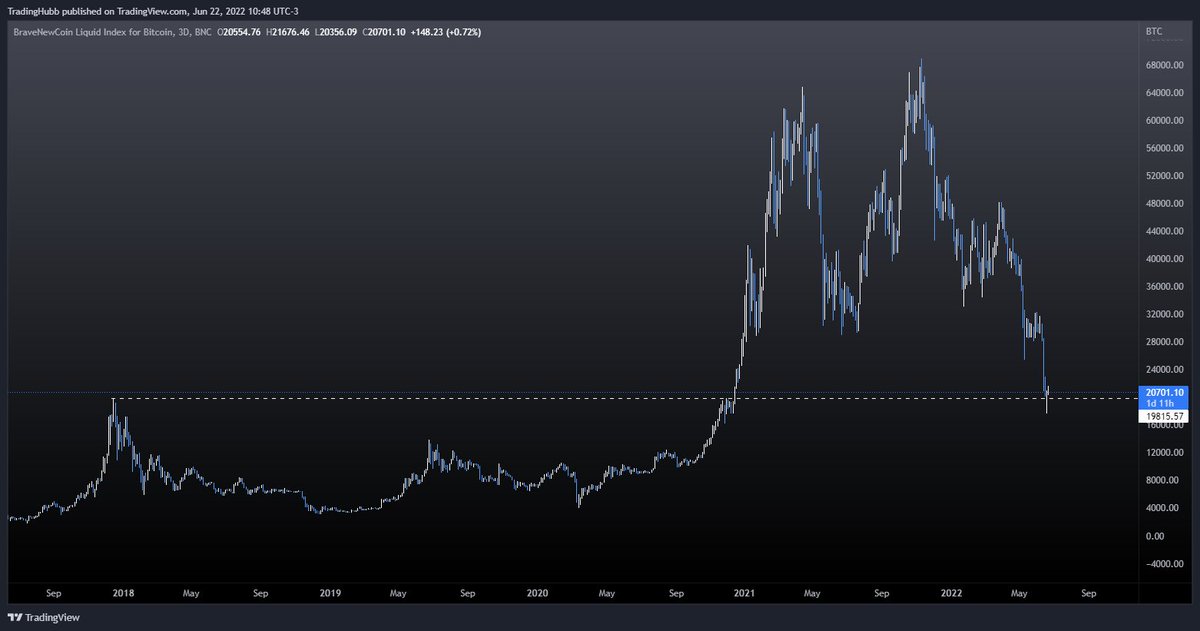Click the 52000.00 price axis label
This screenshot has width=1200, height=631.
[x=1165, y=176]
